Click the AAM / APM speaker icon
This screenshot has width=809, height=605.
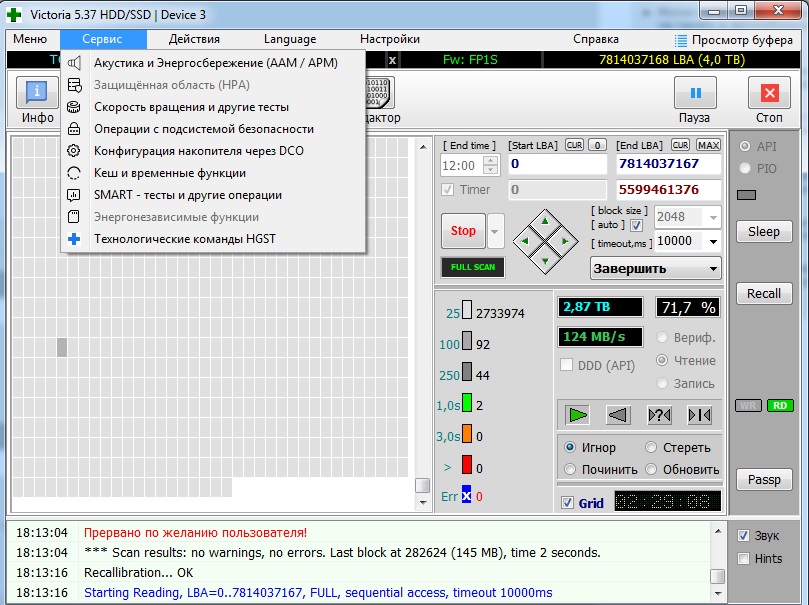(x=74, y=63)
